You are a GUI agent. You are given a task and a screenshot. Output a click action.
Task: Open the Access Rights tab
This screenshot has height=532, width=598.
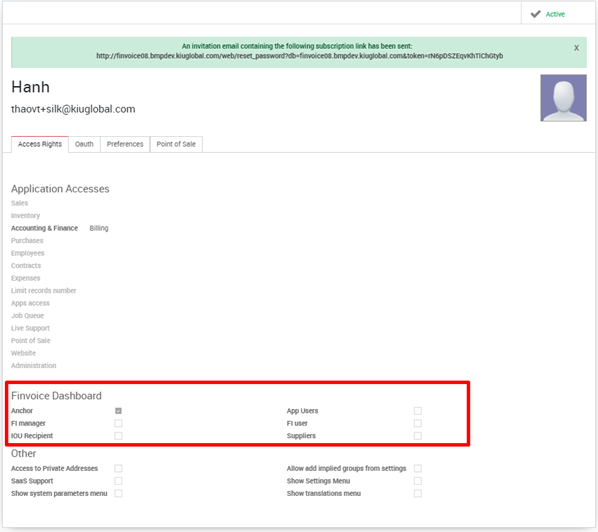(x=40, y=144)
